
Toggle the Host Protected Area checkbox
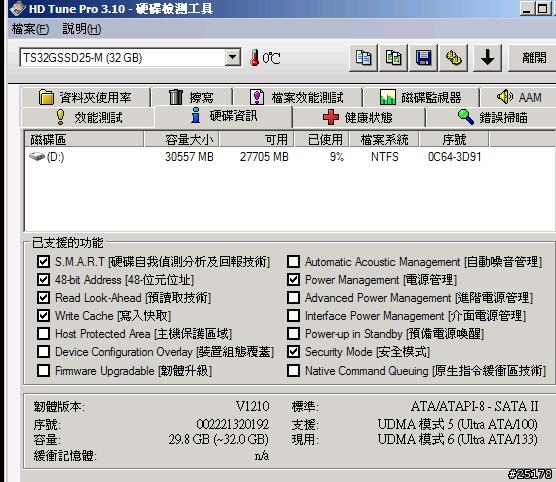43,334
